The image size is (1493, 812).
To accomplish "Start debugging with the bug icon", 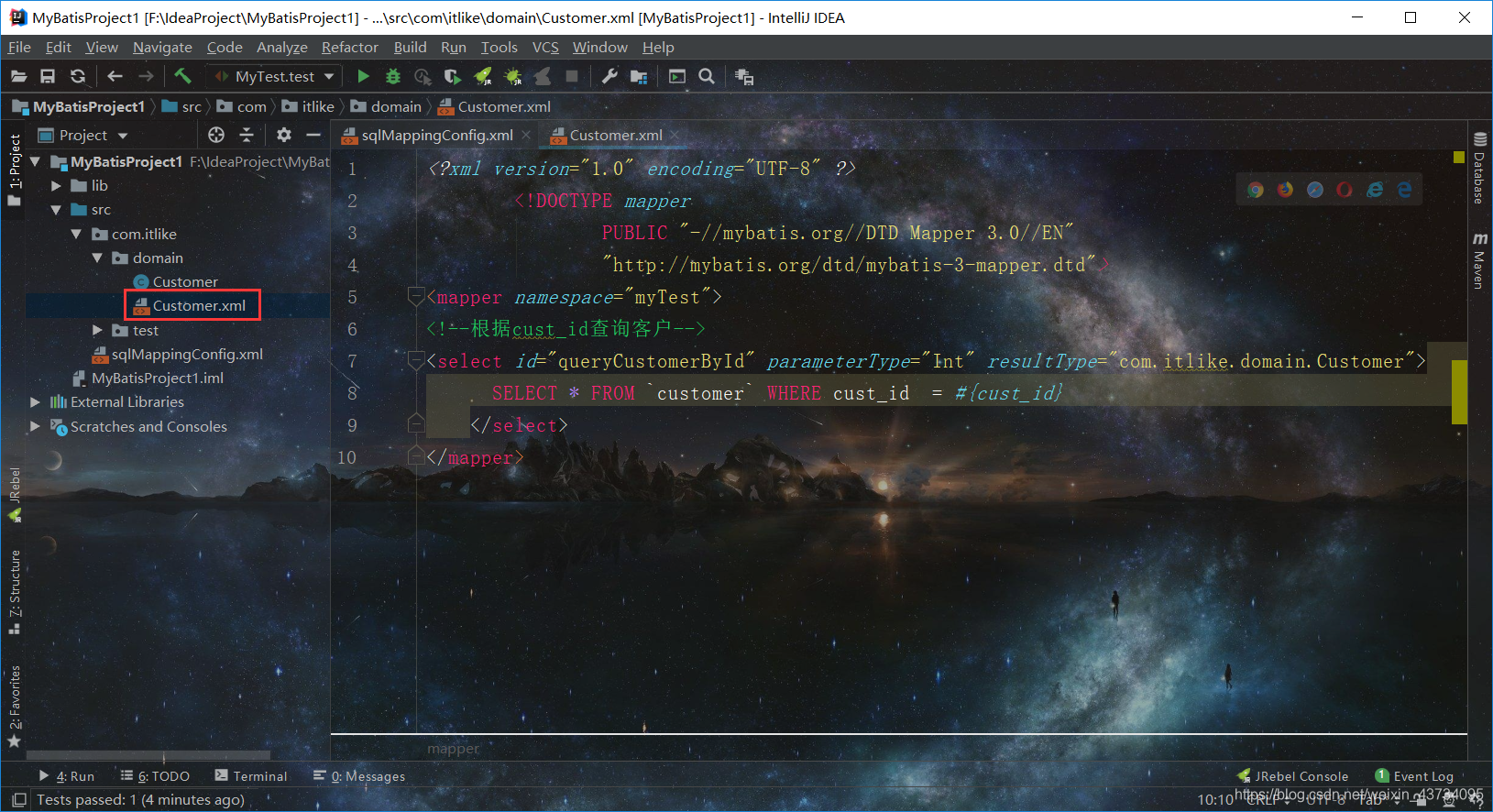I will coord(393,76).
